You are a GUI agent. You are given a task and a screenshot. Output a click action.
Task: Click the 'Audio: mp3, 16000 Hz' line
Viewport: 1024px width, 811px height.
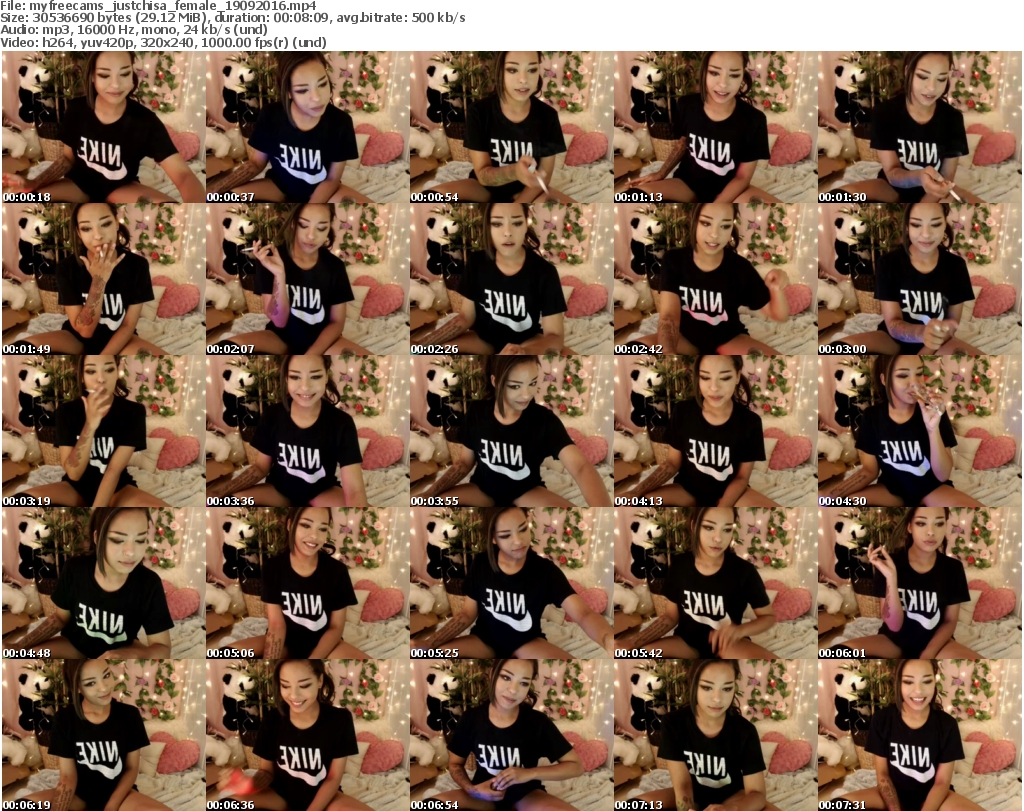coord(134,29)
